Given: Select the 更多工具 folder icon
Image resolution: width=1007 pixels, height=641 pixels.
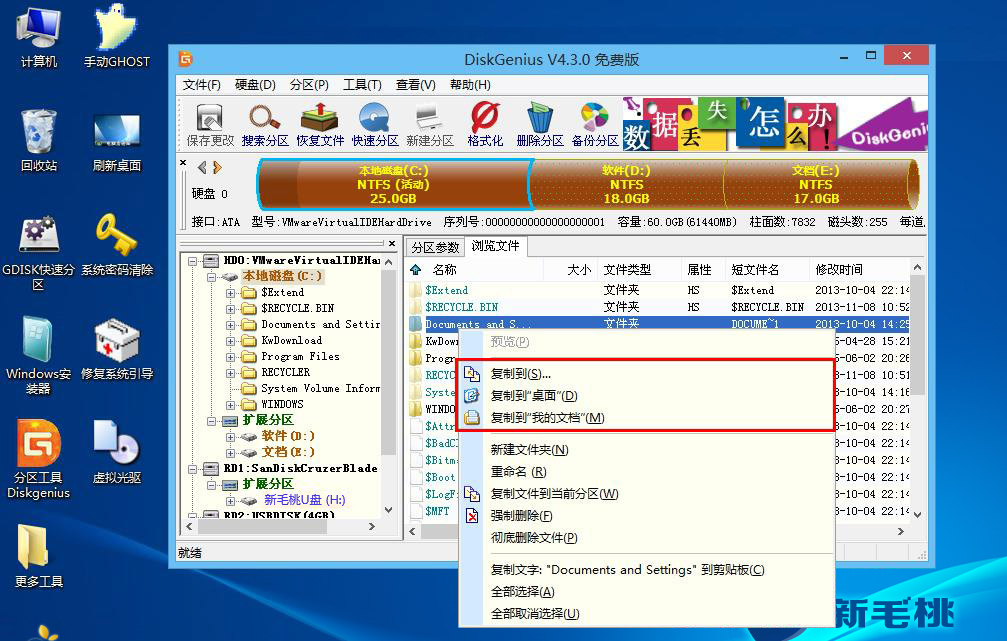Looking at the screenshot, I should [x=39, y=556].
